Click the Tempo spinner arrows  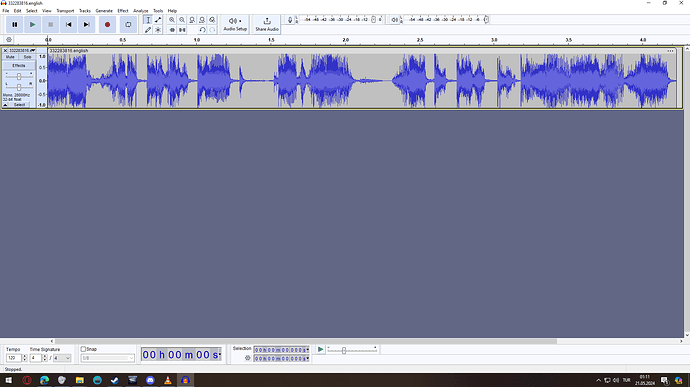(25, 358)
